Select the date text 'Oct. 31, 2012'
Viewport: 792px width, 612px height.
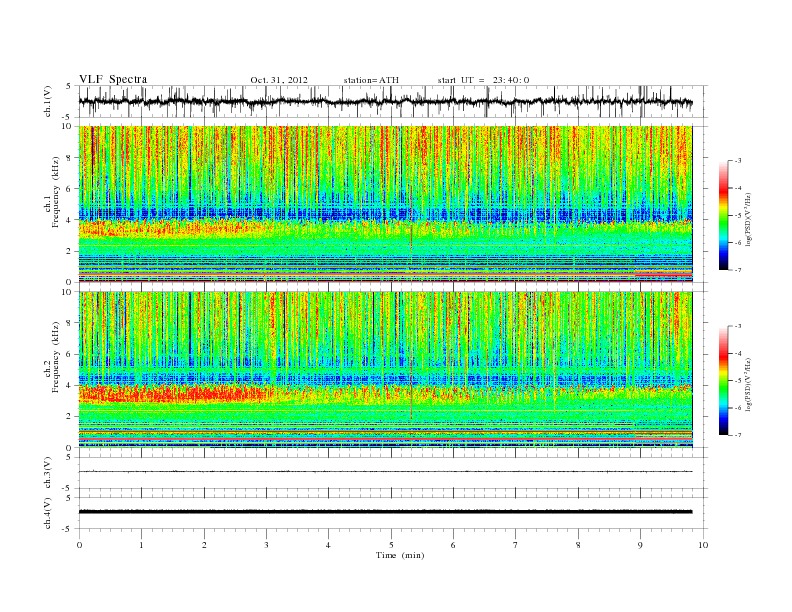tap(279, 80)
